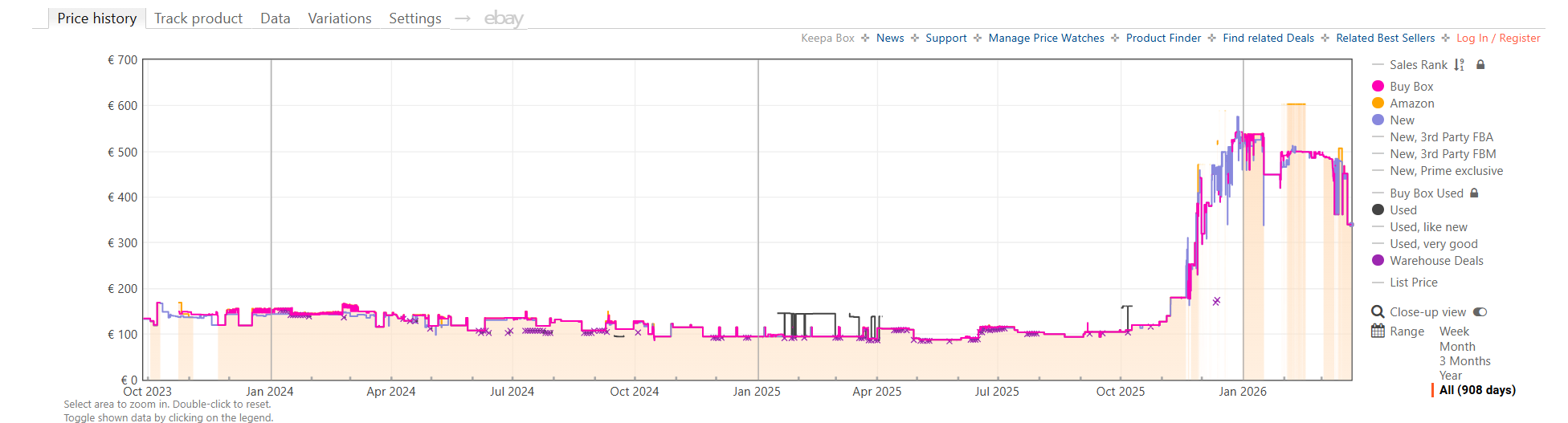The height and width of the screenshot is (423, 1568).
Task: Toggle the Close-up view switch
Action: tap(1480, 312)
